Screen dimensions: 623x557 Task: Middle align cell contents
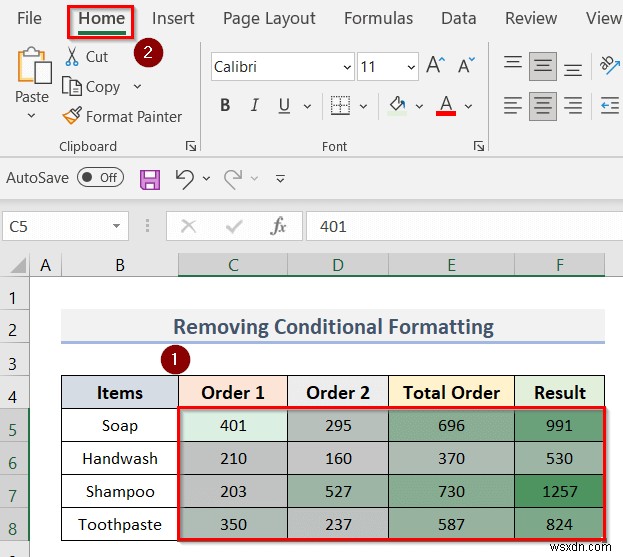click(x=543, y=66)
